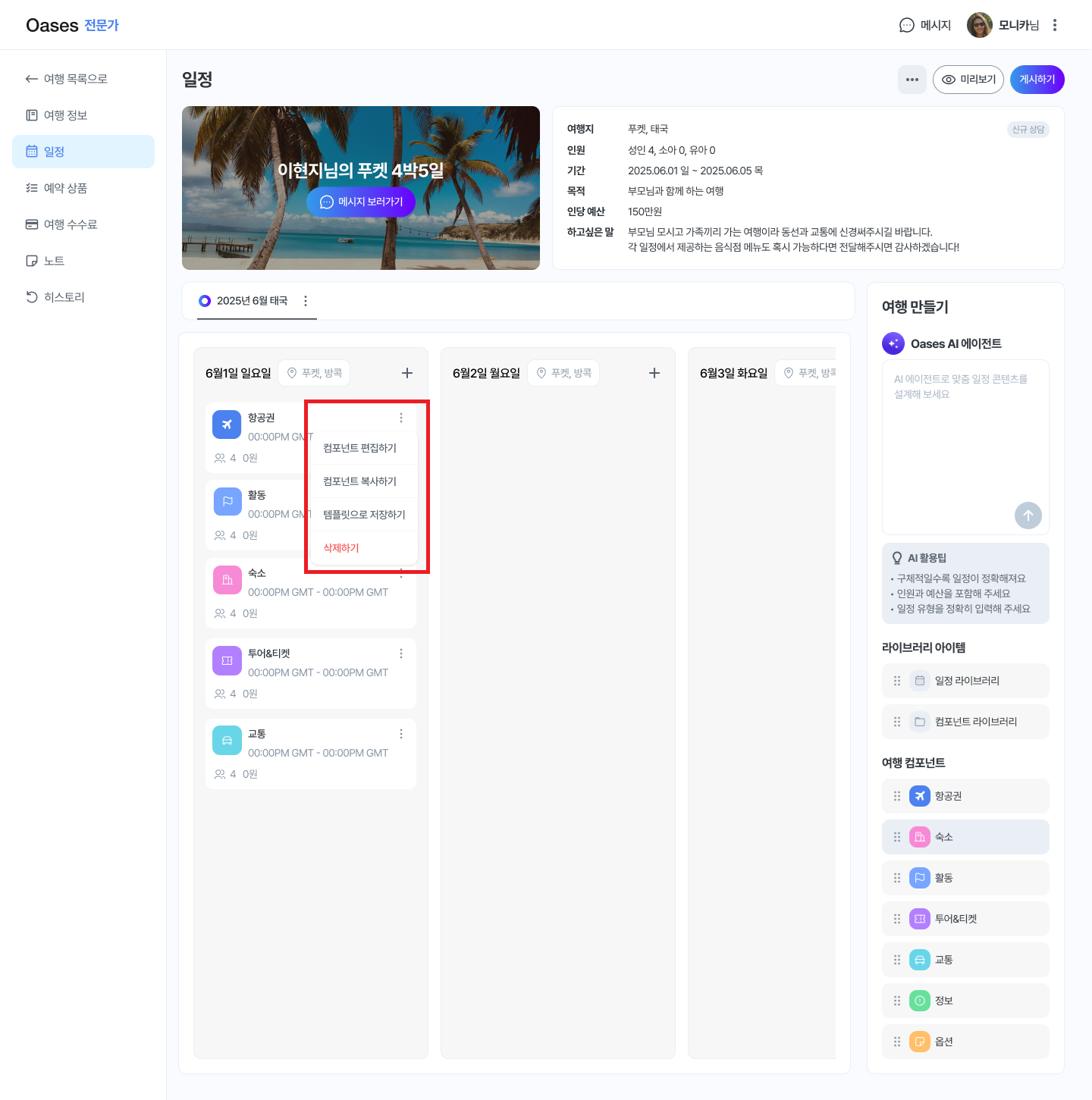The width and height of the screenshot is (1092, 1100).
Task: Click the orange 옵션 component icon
Action: (x=919, y=1042)
